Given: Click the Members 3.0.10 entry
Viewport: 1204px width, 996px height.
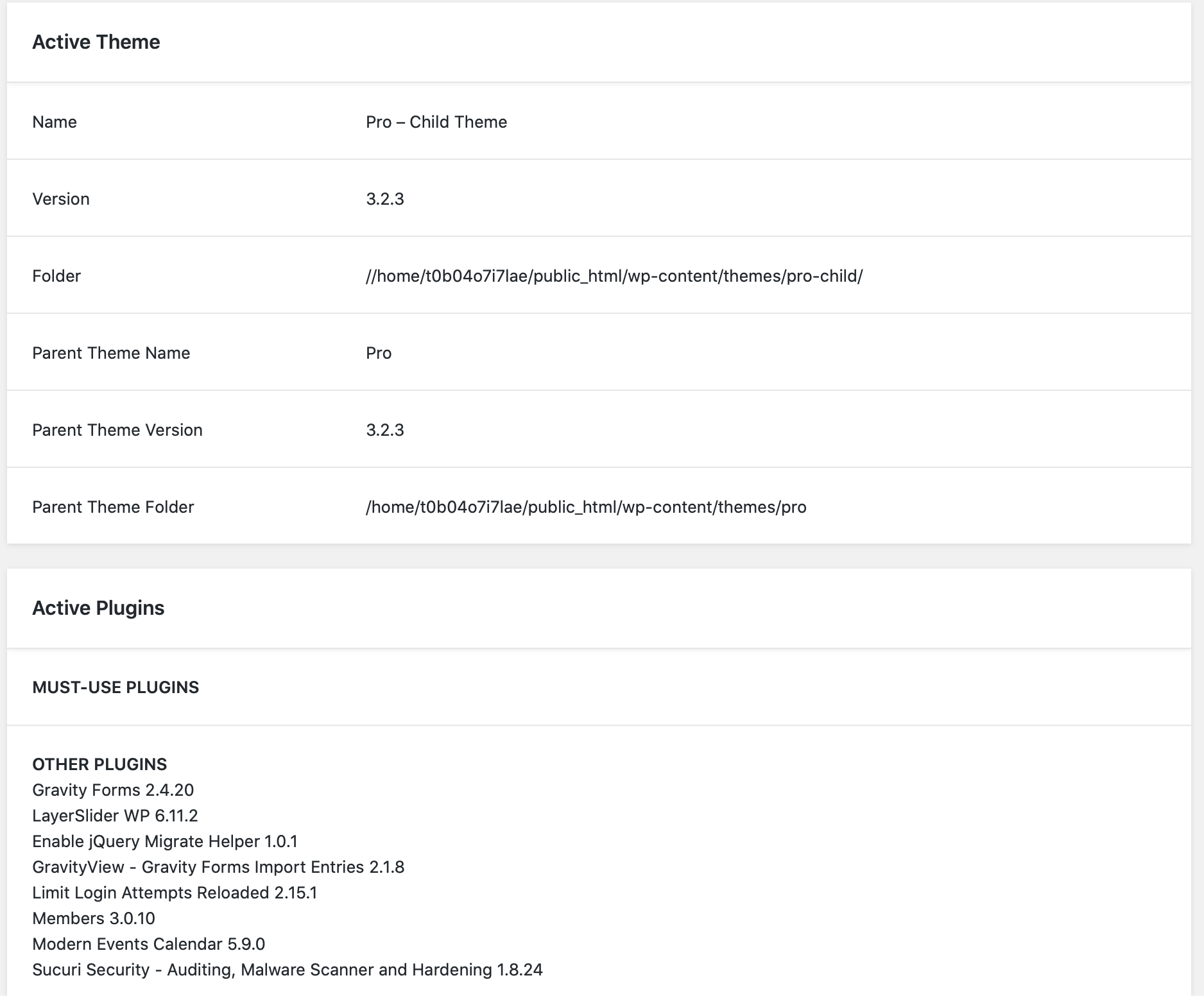Looking at the screenshot, I should (94, 918).
